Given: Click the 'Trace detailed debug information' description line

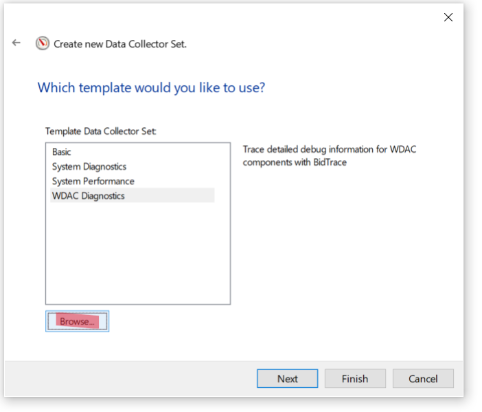Looking at the screenshot, I should [x=329, y=149].
